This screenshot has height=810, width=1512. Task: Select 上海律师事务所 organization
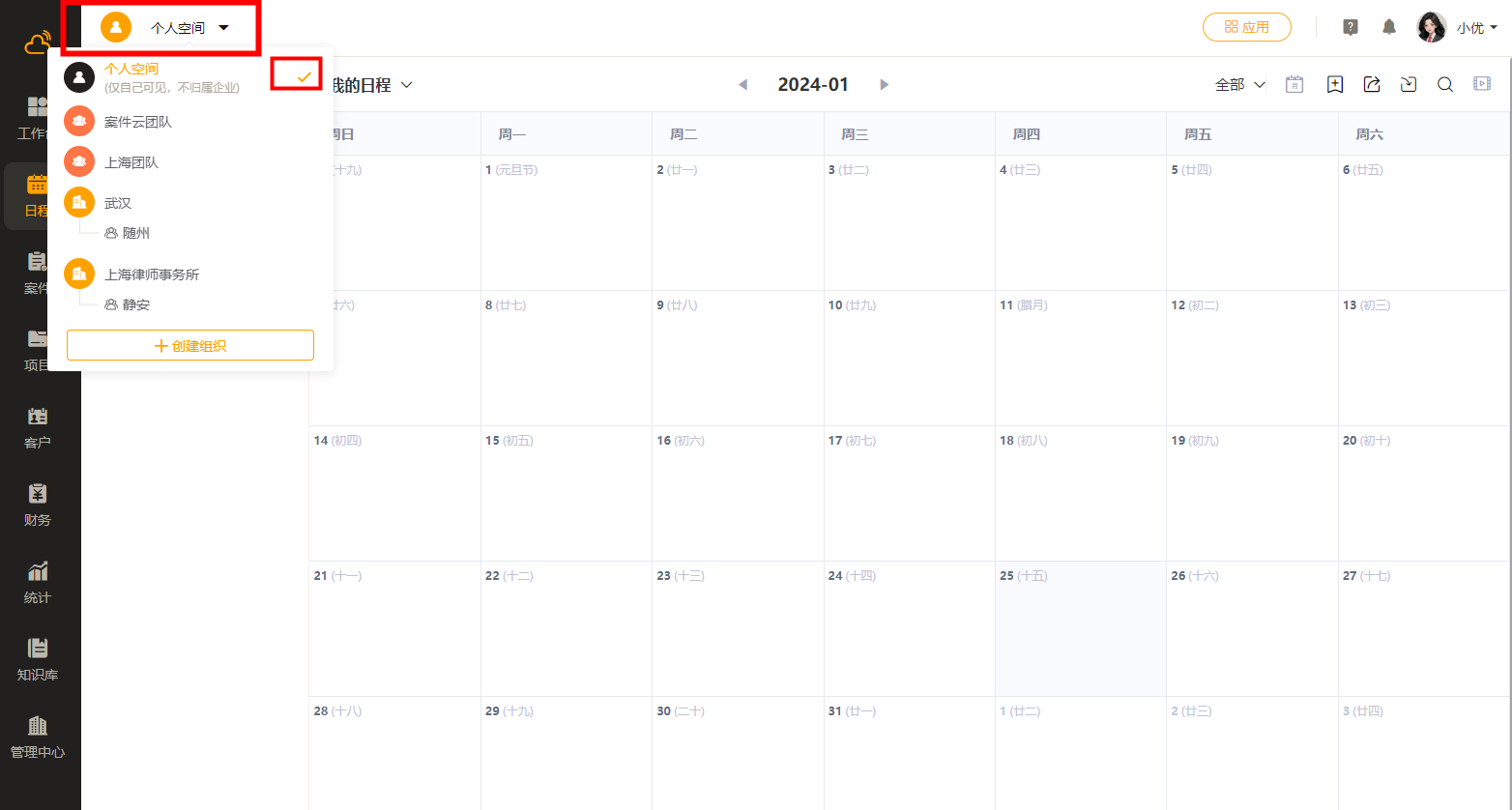click(152, 275)
